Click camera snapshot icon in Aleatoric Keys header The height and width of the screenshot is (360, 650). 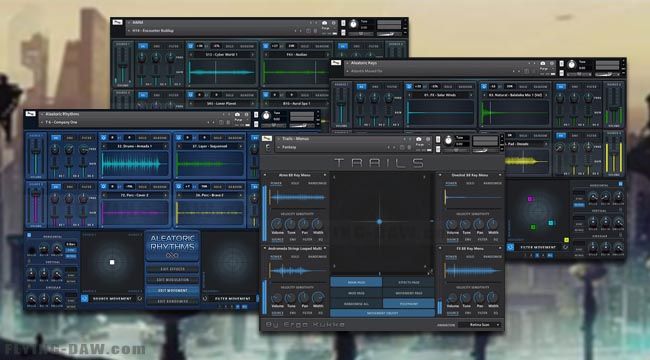(x=543, y=63)
